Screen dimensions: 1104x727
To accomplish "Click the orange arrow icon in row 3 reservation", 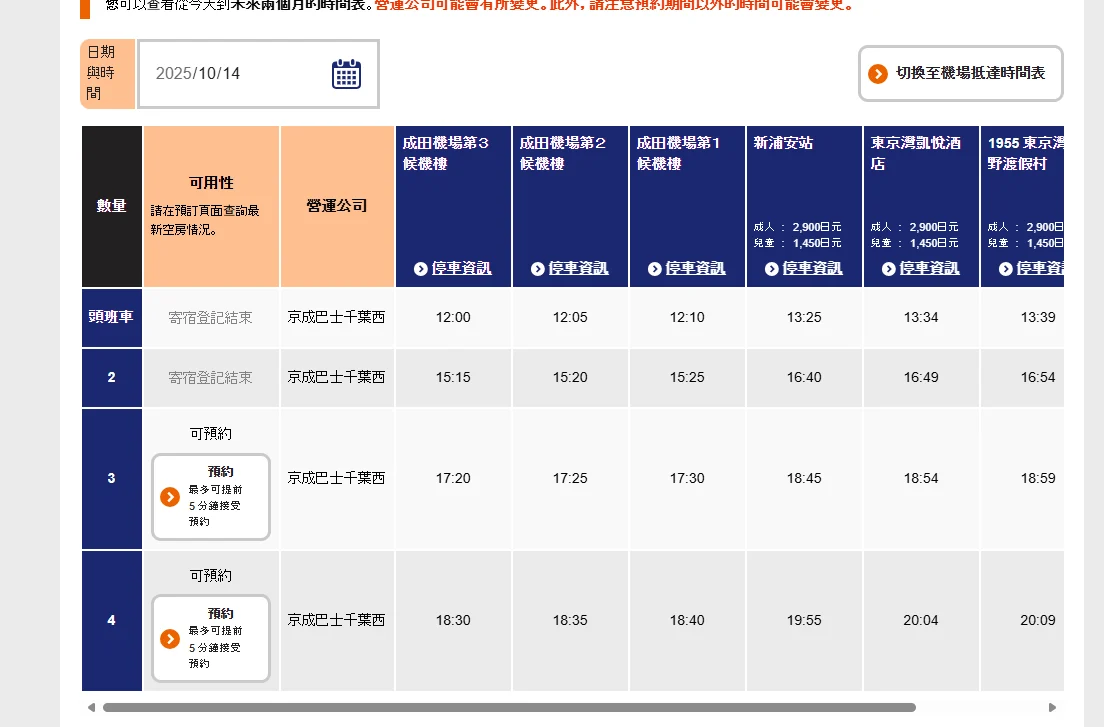I will [170, 497].
